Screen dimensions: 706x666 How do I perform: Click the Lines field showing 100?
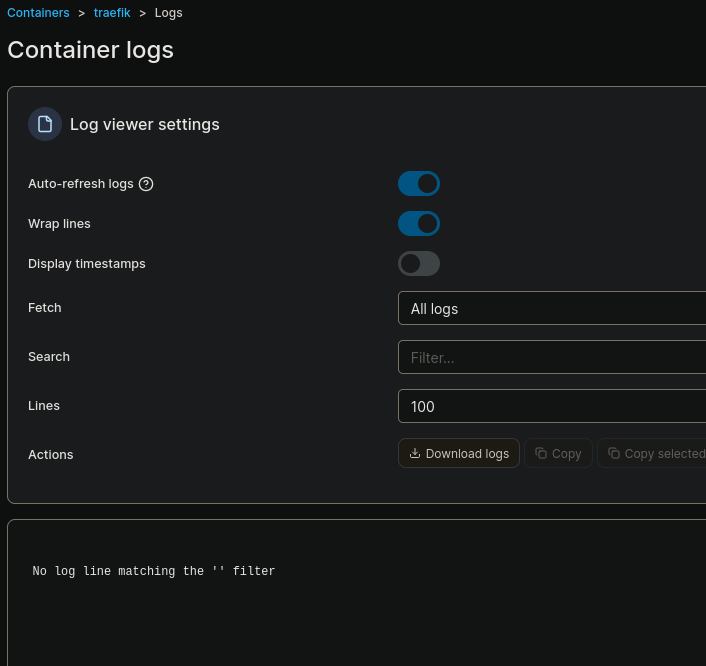552,406
